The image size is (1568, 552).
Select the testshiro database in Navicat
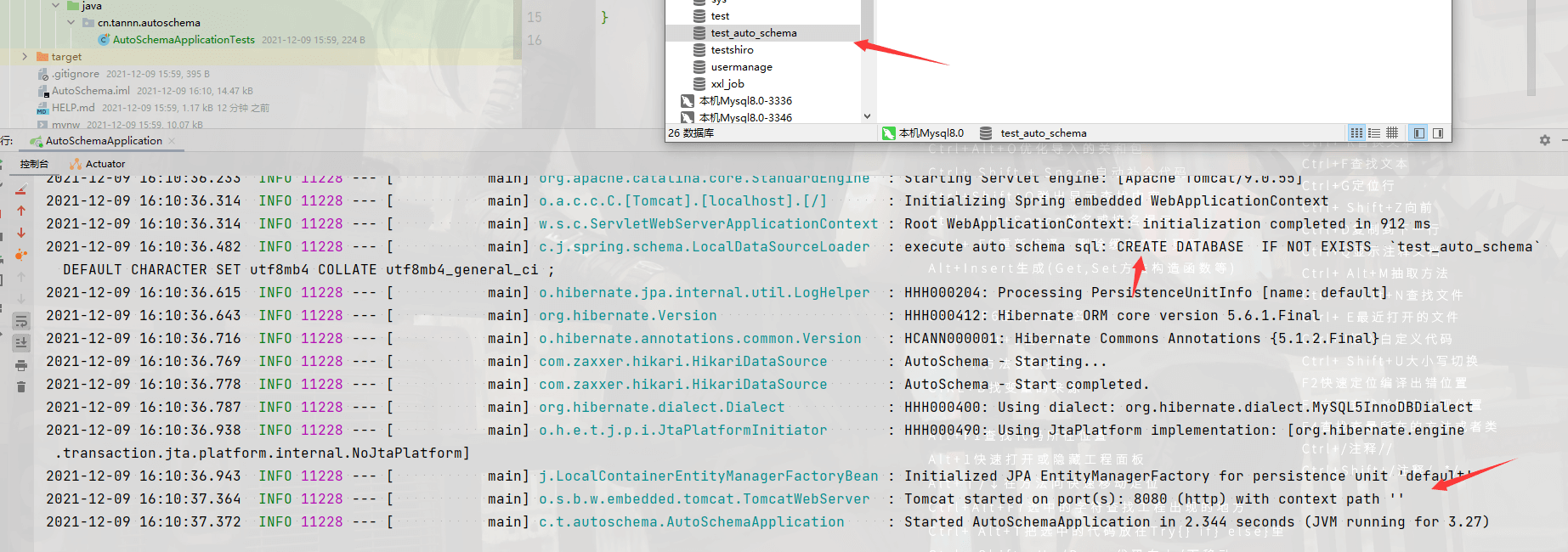point(732,50)
